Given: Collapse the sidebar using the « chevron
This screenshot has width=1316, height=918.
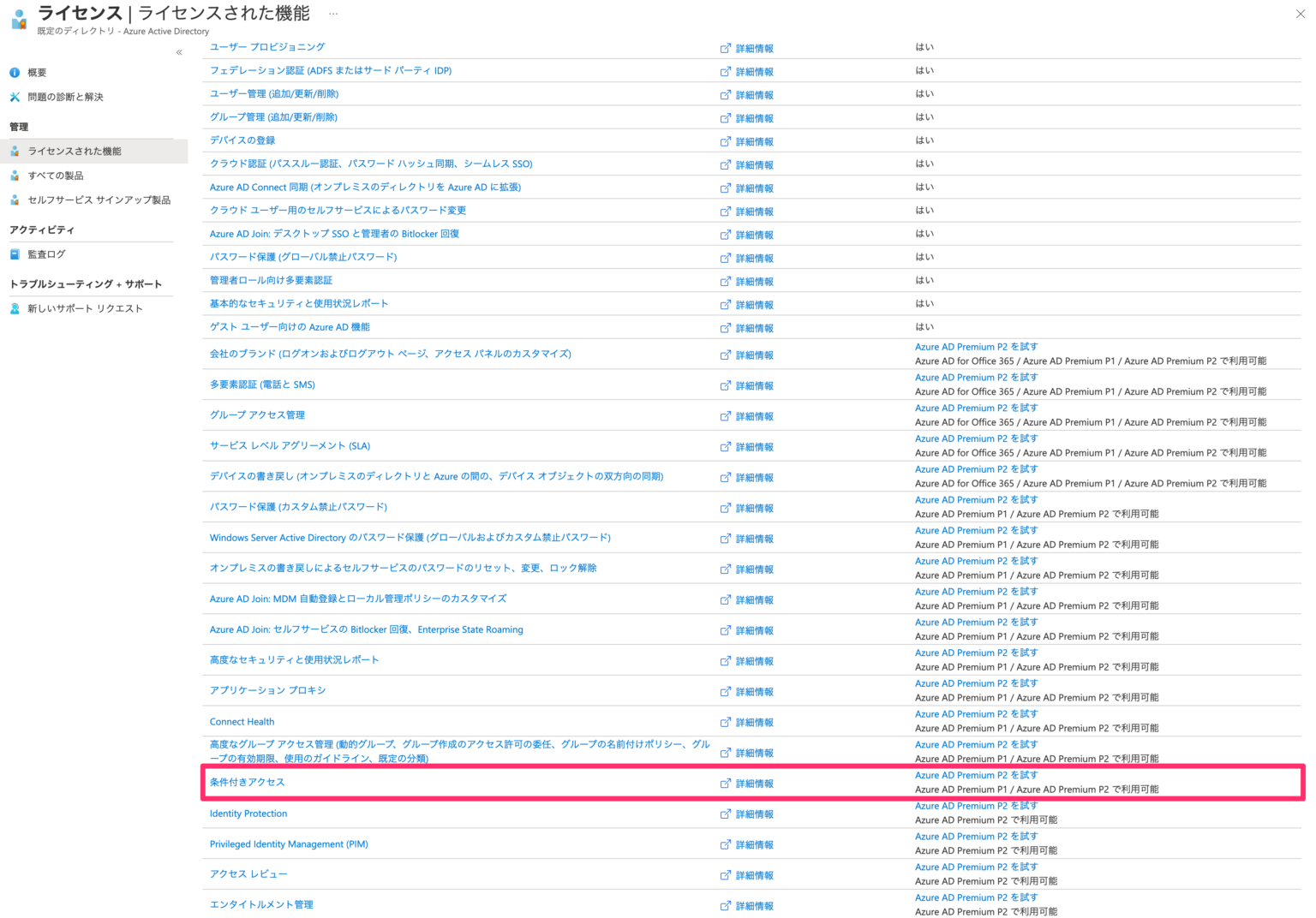Looking at the screenshot, I should coord(179,51).
